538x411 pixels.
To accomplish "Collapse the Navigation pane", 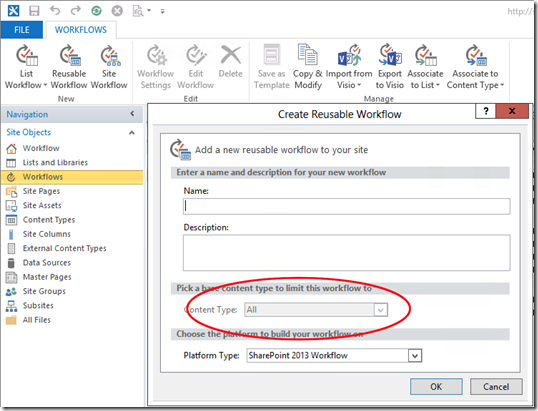I will 132,114.
